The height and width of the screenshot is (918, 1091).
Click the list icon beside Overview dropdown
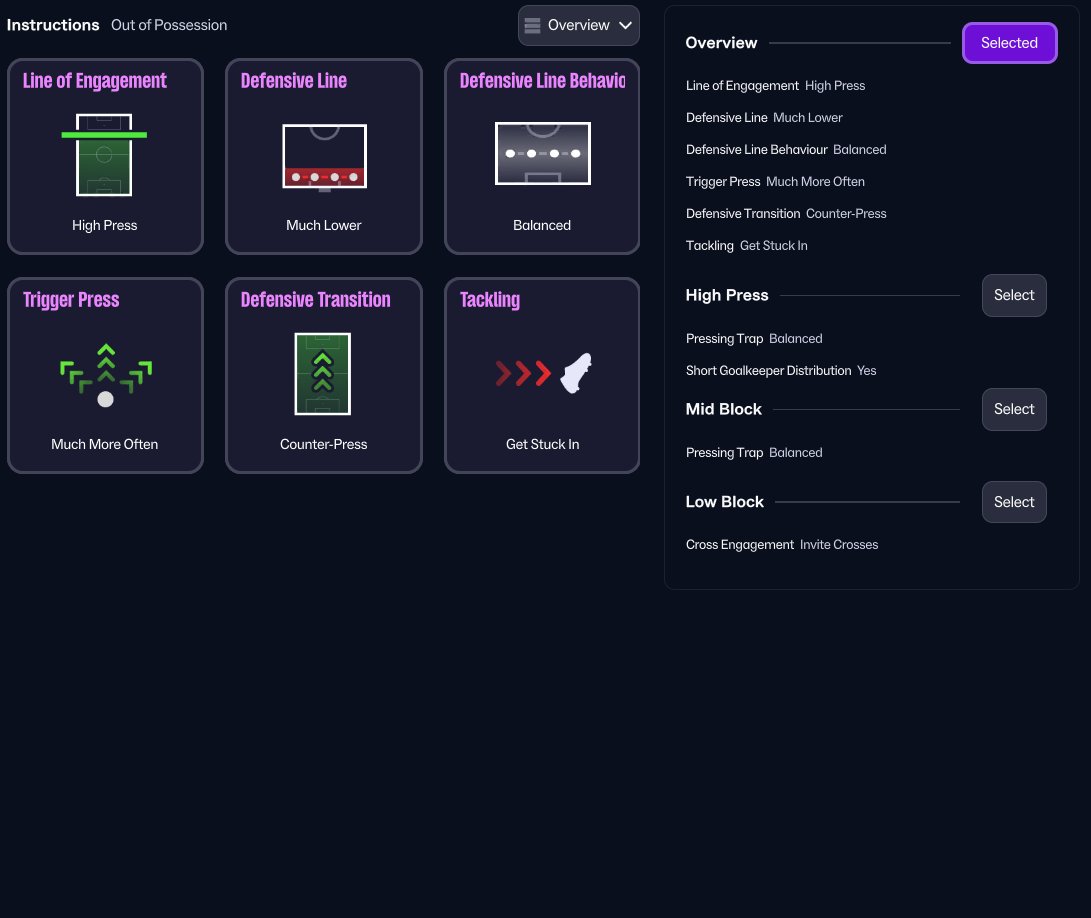click(532, 26)
